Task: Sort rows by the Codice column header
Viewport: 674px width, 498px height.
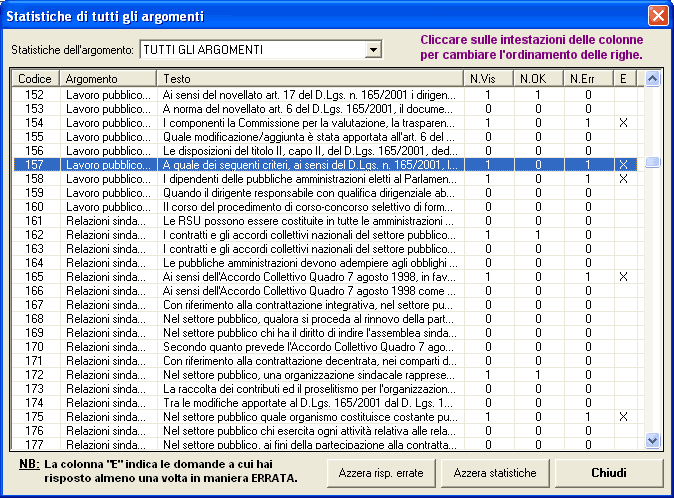Action: coord(35,78)
